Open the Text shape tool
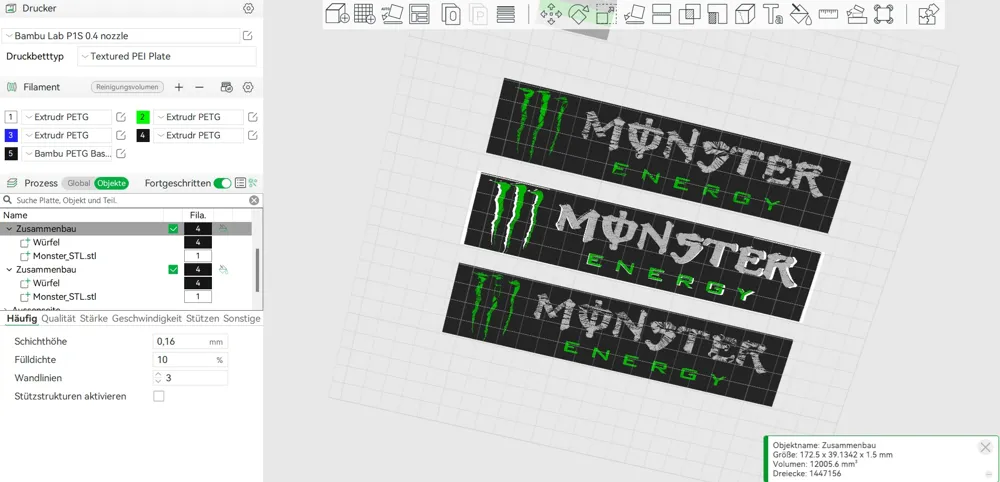 click(x=773, y=13)
